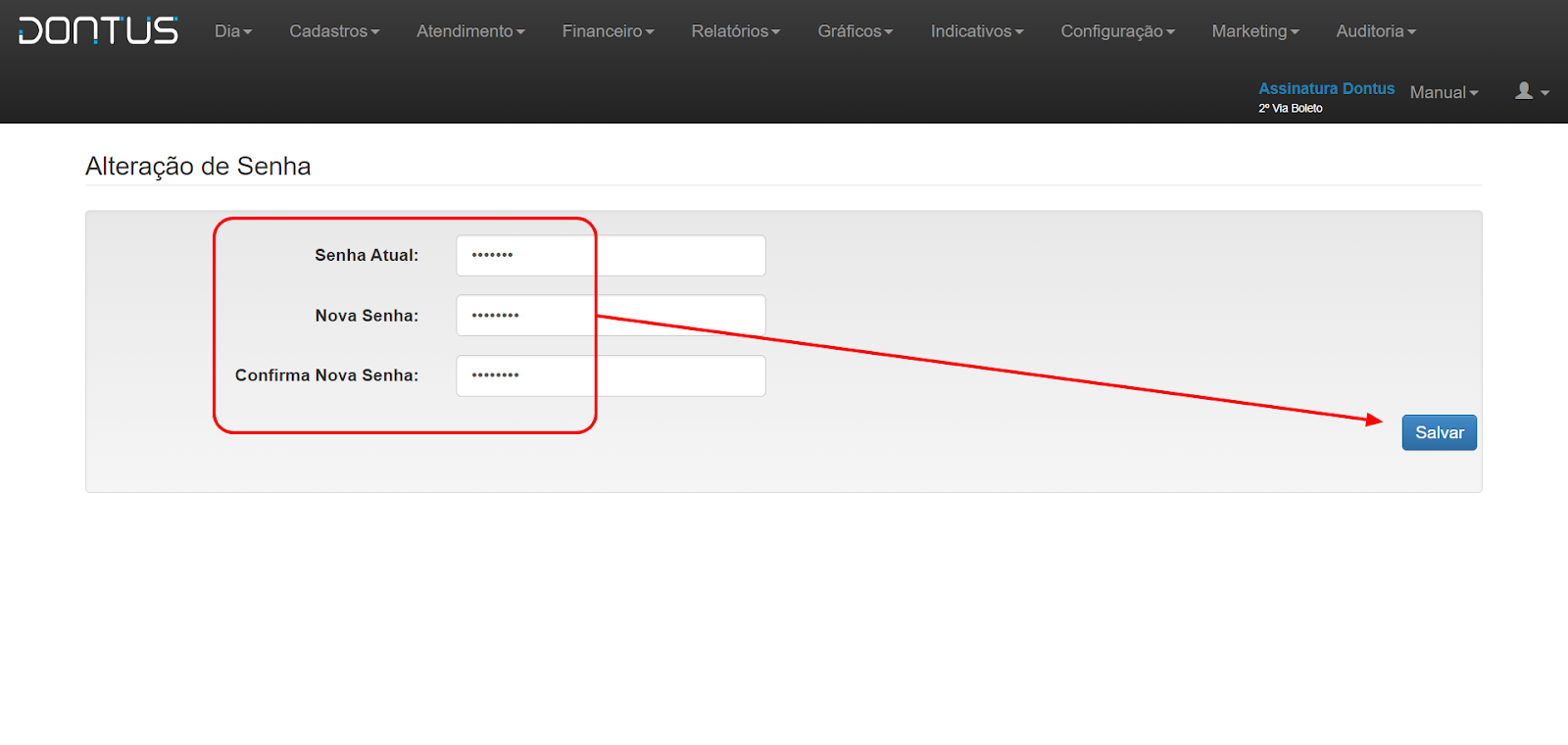This screenshot has width=1568, height=745.
Task: Open the Indicativos dropdown
Action: point(977,31)
